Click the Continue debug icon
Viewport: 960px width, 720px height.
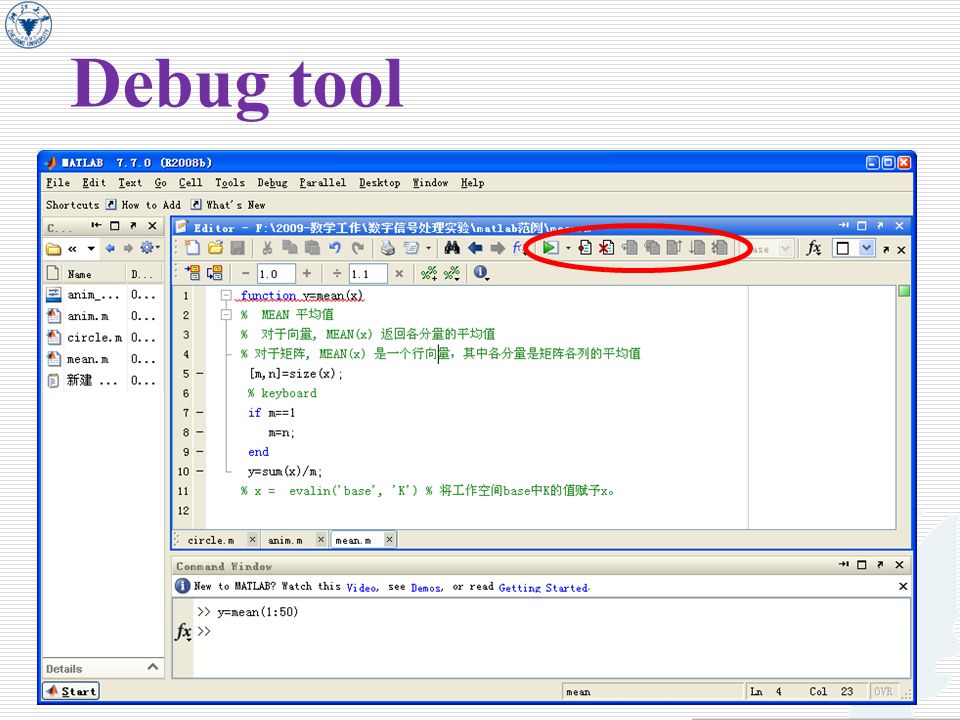[697, 248]
